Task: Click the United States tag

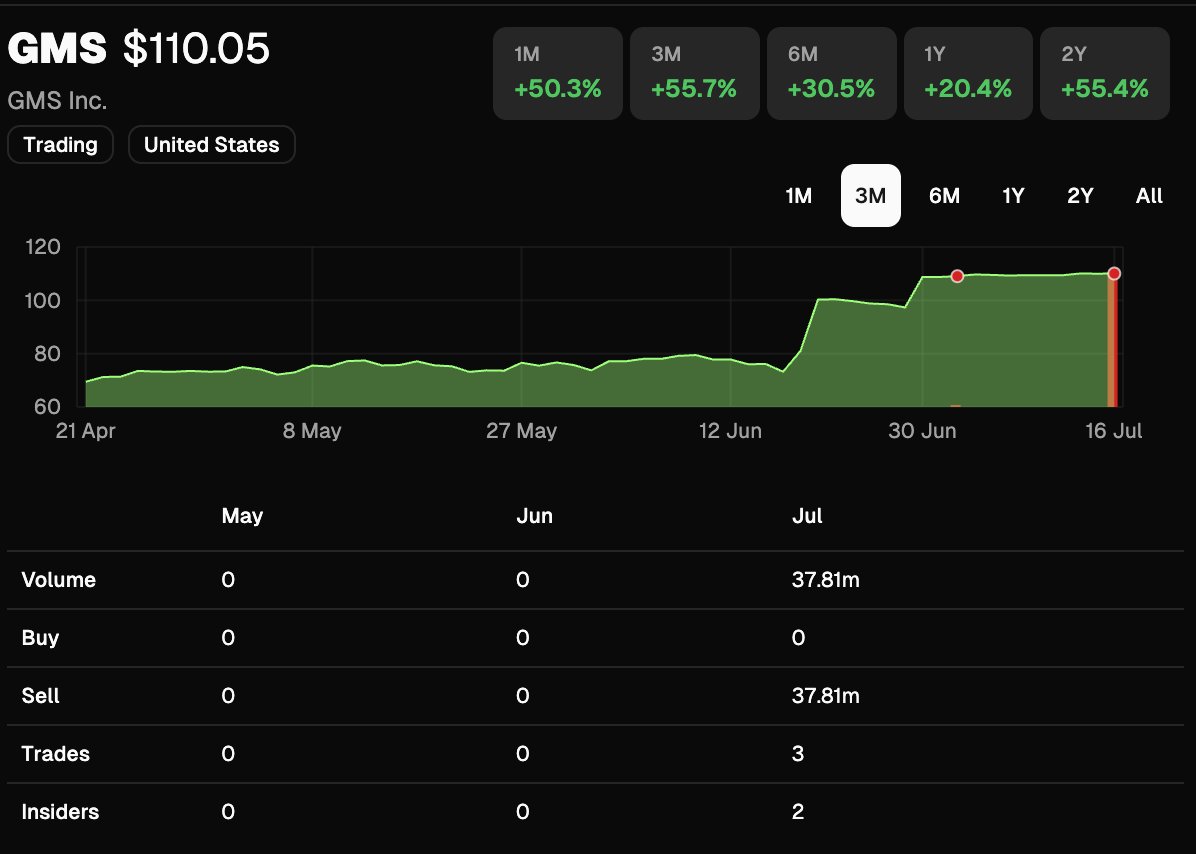Action: [211, 145]
